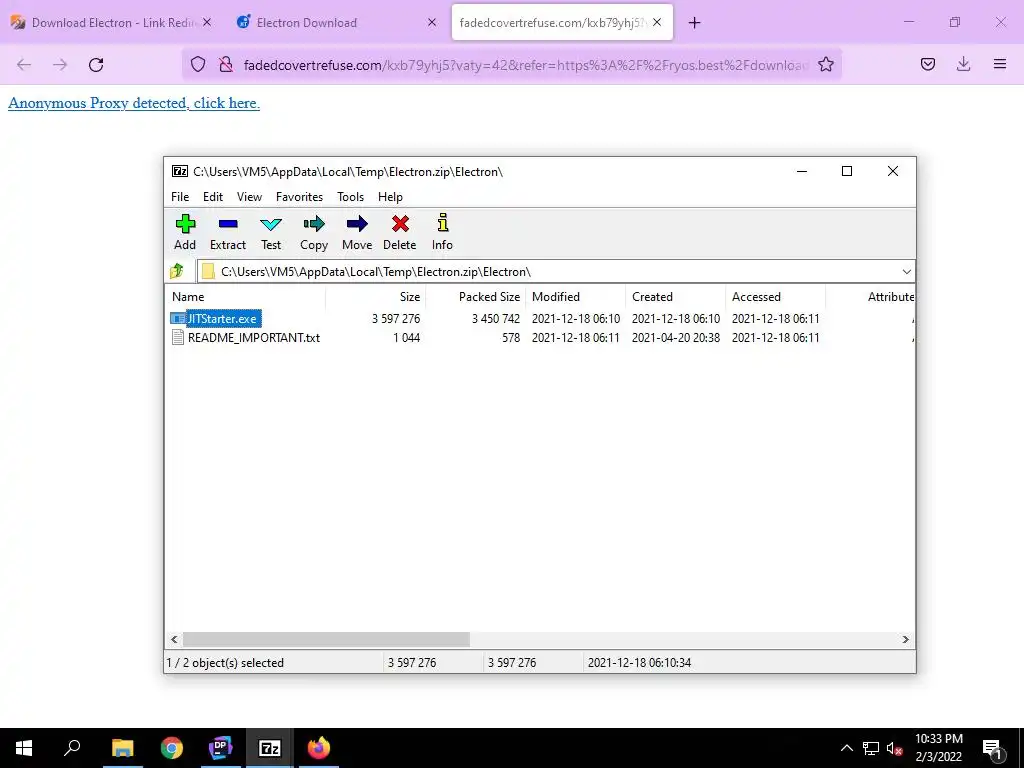Open a new Firefox tab
The width and height of the screenshot is (1024, 768).
click(694, 23)
